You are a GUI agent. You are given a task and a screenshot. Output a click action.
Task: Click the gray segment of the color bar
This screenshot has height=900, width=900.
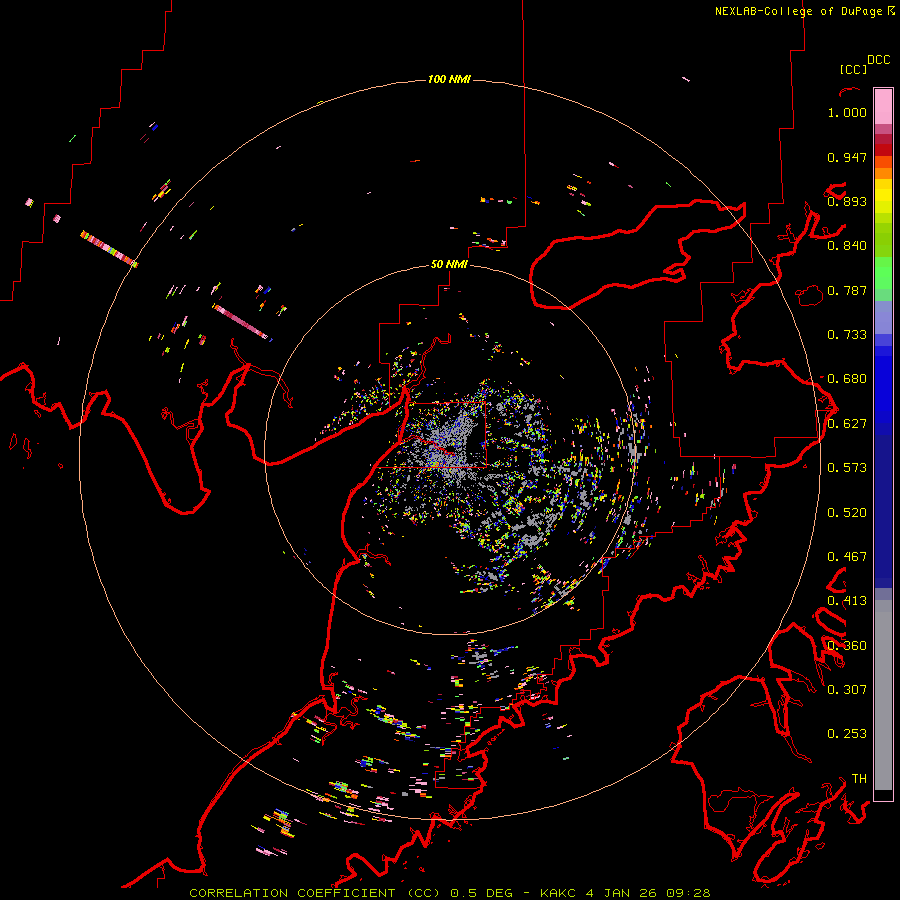point(883,695)
